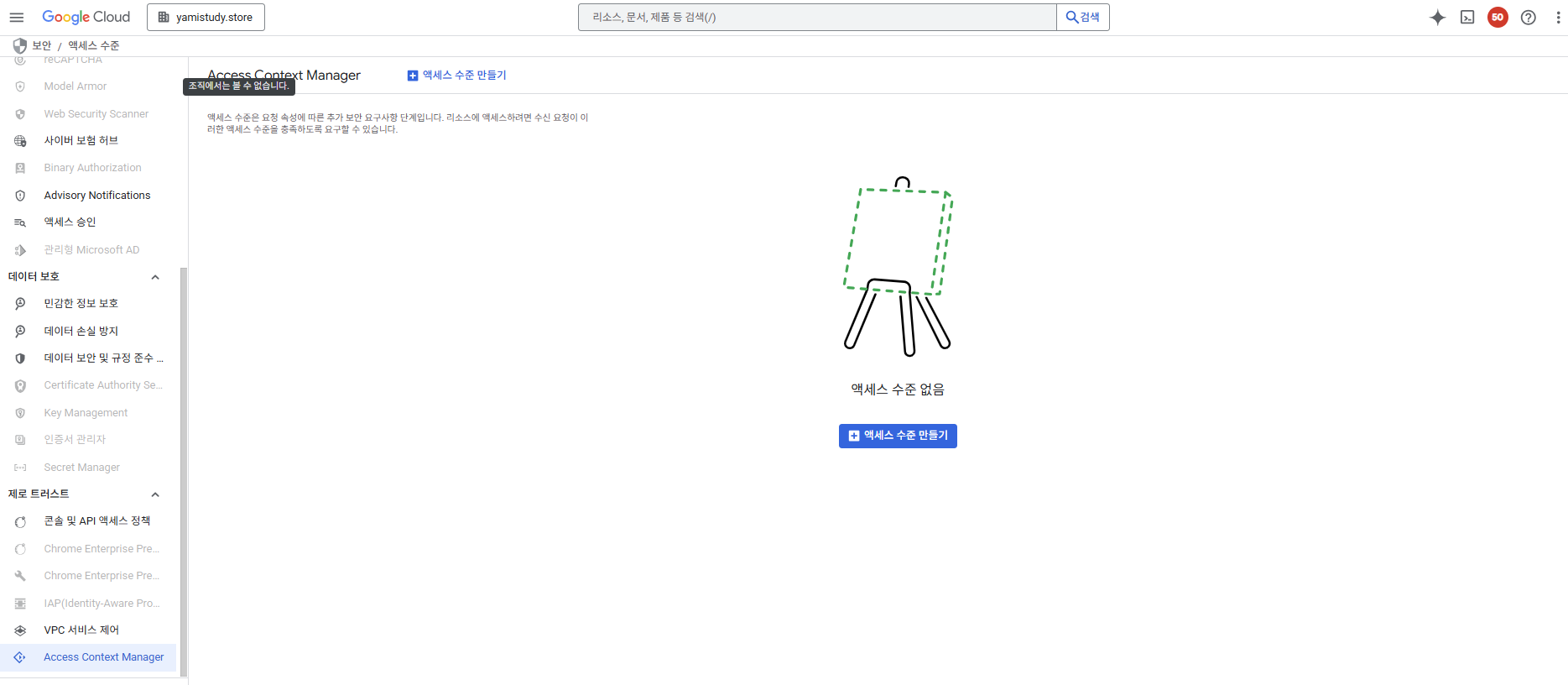The image size is (1568, 685).
Task: Click the Certificate Authority Service icon
Action: point(20,385)
